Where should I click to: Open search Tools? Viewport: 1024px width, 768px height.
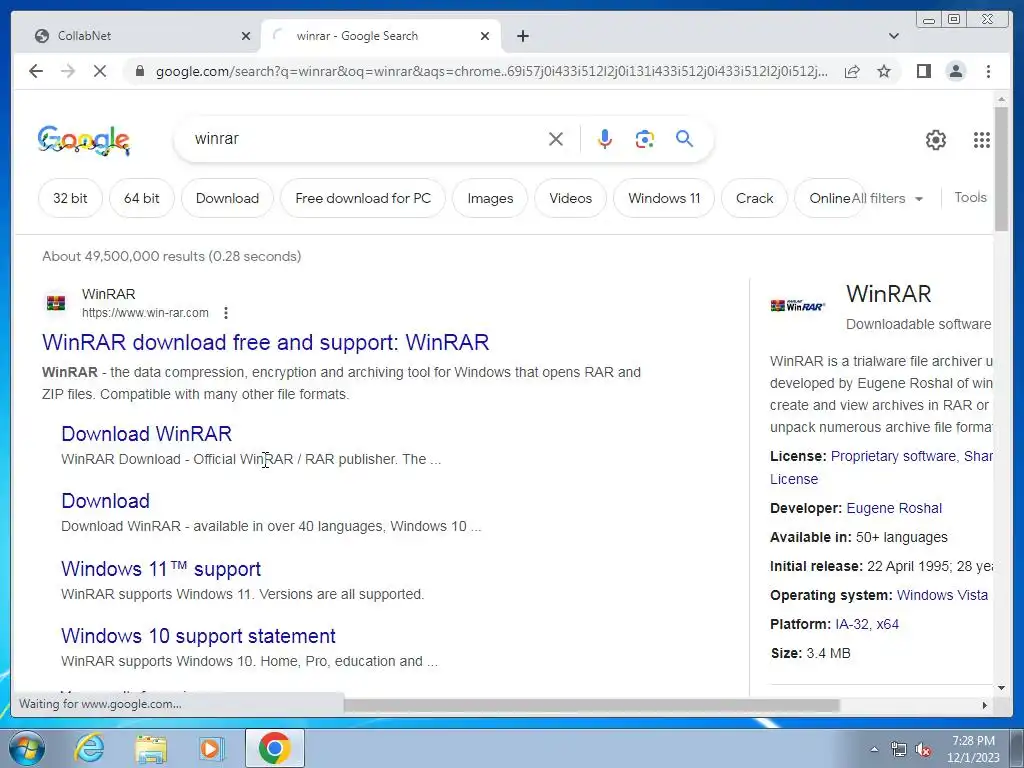point(970,197)
